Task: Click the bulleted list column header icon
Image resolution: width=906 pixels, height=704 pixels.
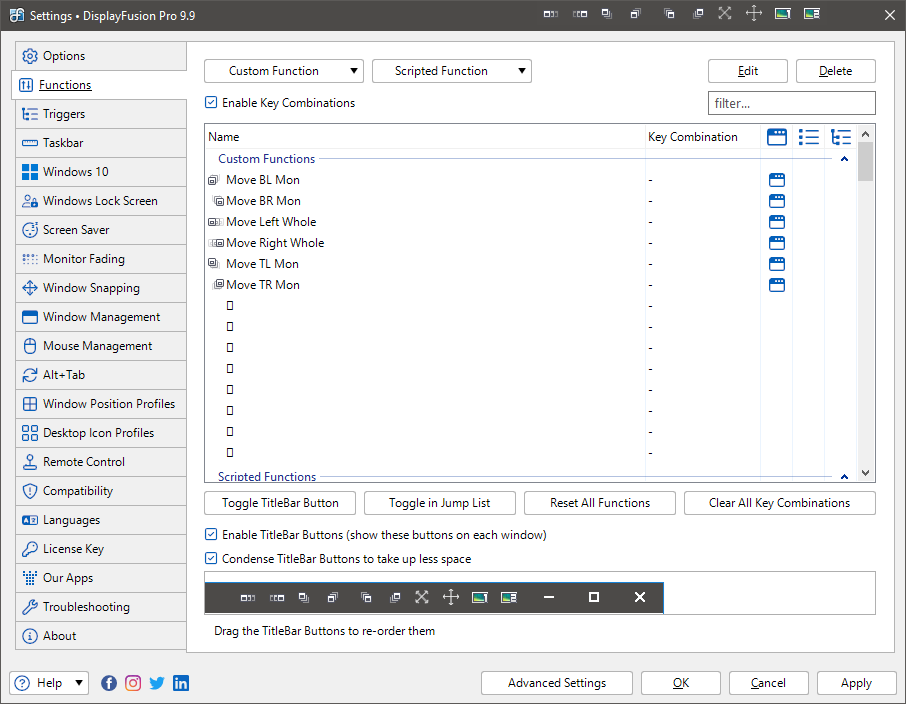Action: pyautogui.click(x=809, y=137)
